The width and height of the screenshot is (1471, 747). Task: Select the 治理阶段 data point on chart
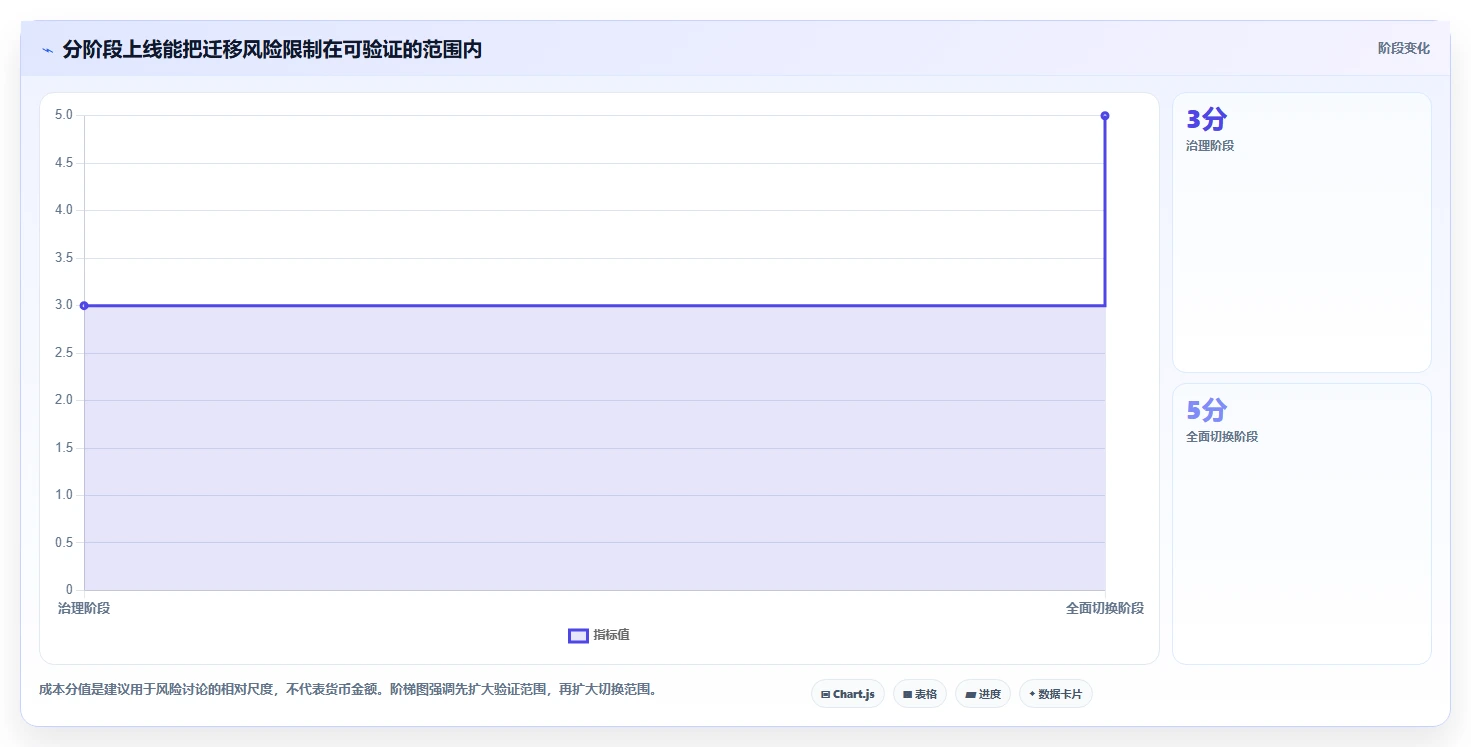pos(84,305)
